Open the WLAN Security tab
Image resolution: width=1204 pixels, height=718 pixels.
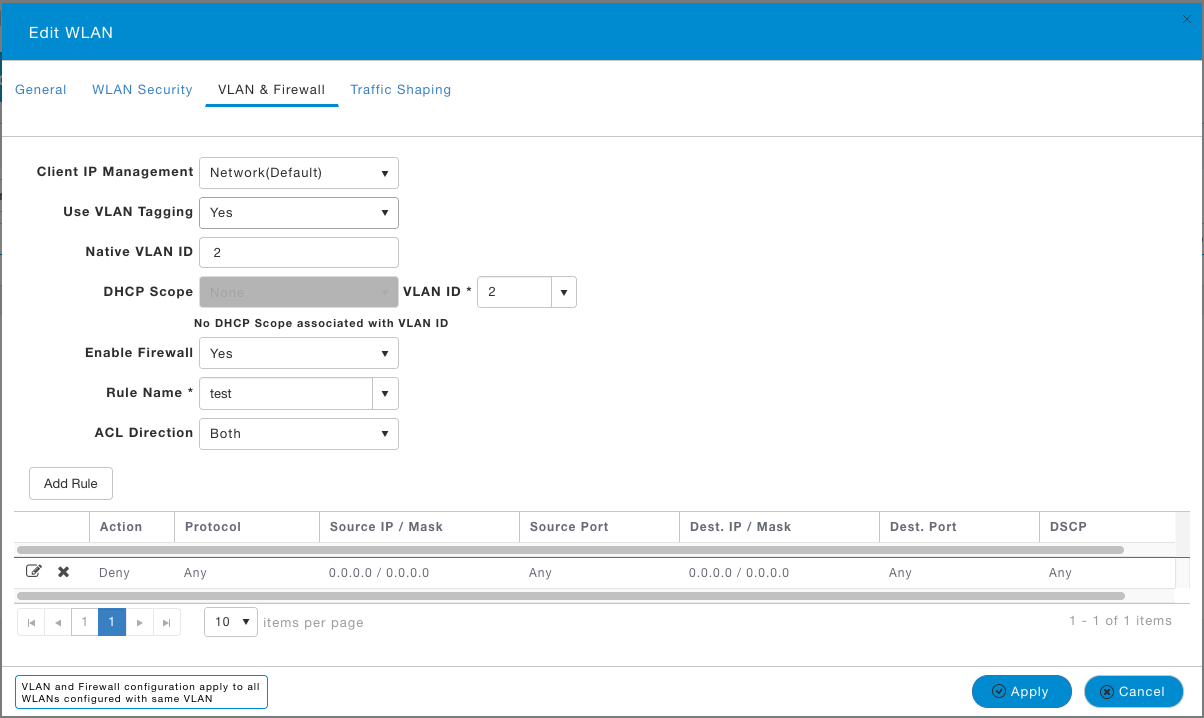tap(141, 89)
